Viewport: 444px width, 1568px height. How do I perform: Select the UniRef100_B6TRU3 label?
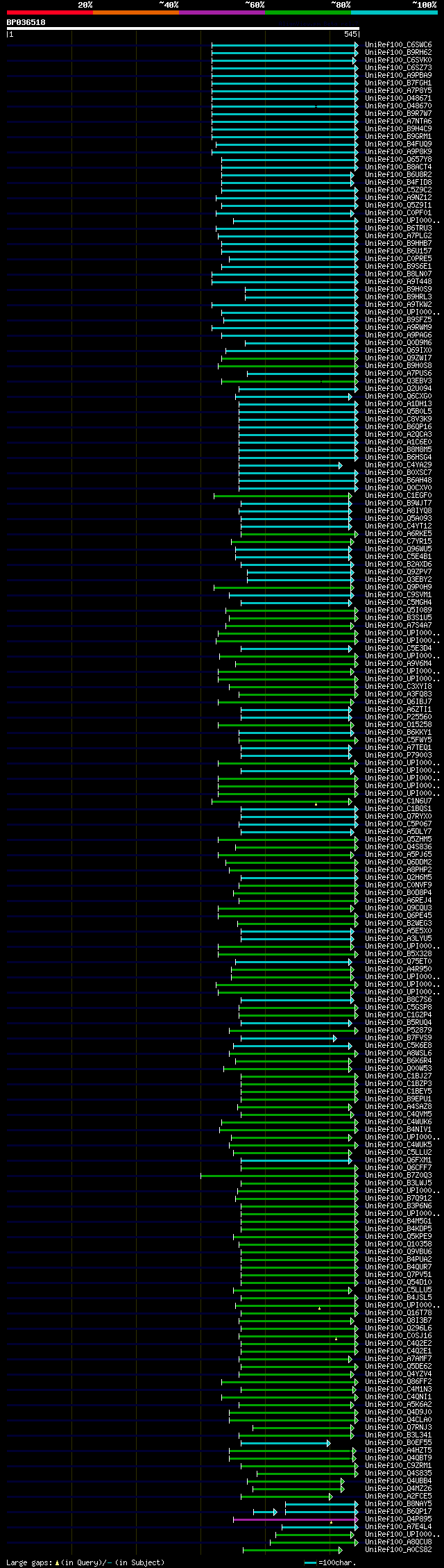click(398, 228)
